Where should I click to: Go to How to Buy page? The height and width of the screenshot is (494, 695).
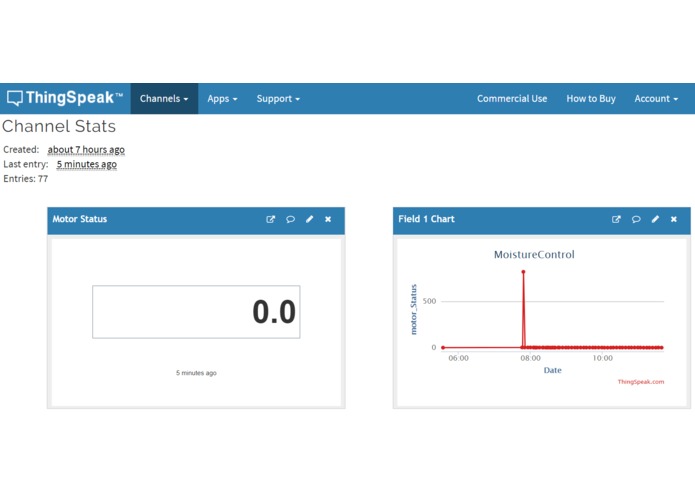591,98
